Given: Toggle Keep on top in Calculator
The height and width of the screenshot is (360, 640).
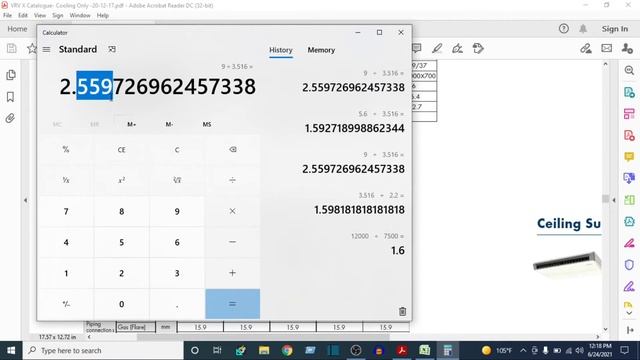Looking at the screenshot, I should coord(112,49).
